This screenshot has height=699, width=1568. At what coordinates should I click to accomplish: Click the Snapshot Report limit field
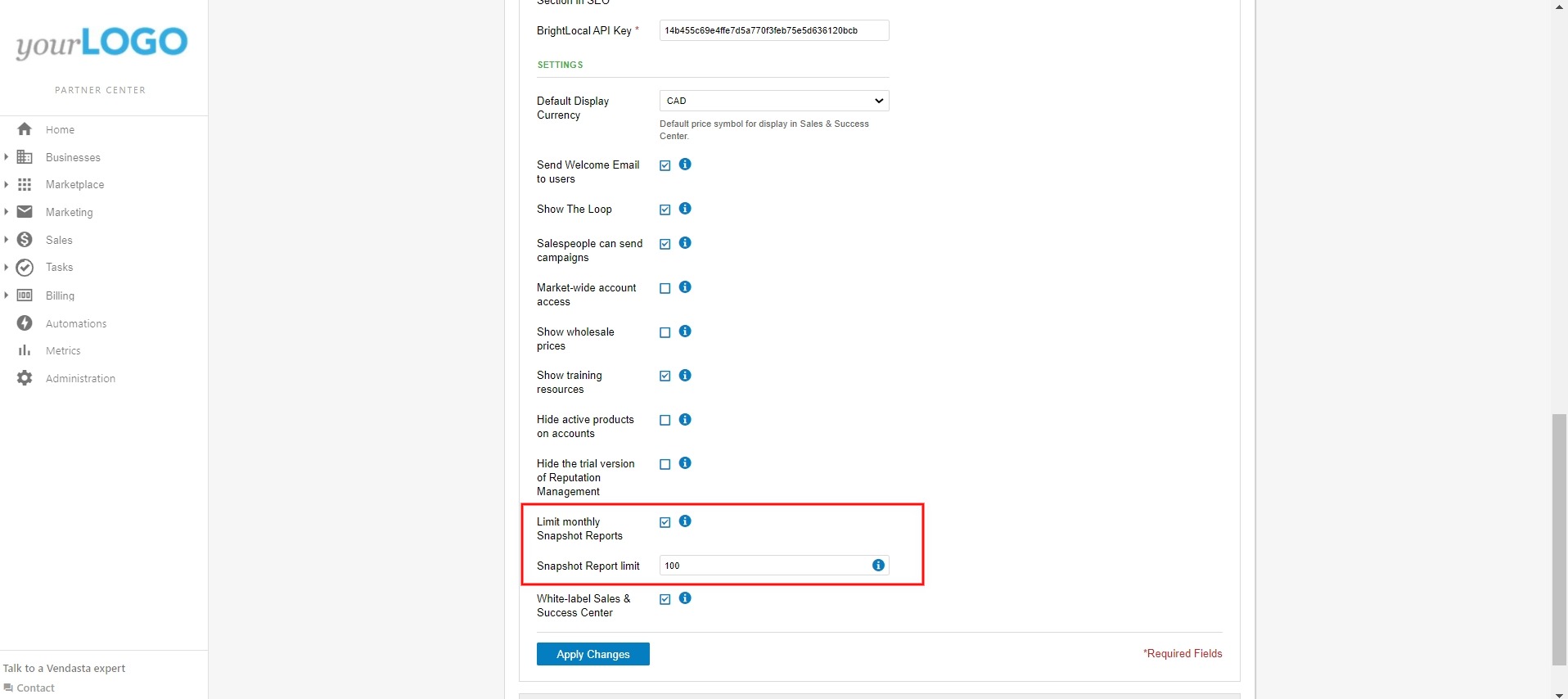pos(774,566)
